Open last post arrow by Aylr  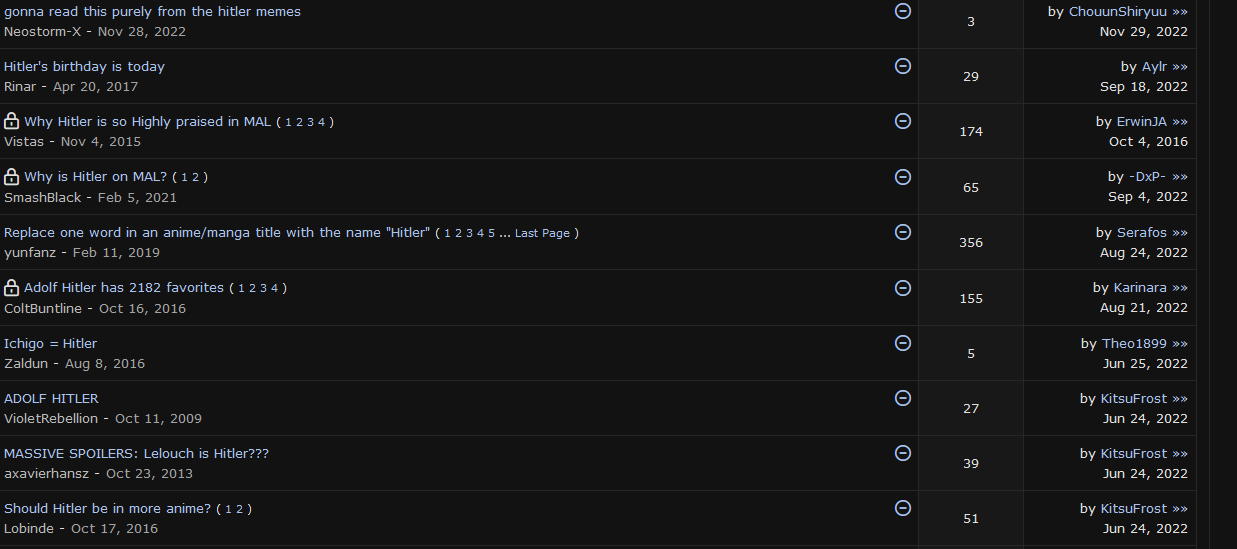(1180, 67)
